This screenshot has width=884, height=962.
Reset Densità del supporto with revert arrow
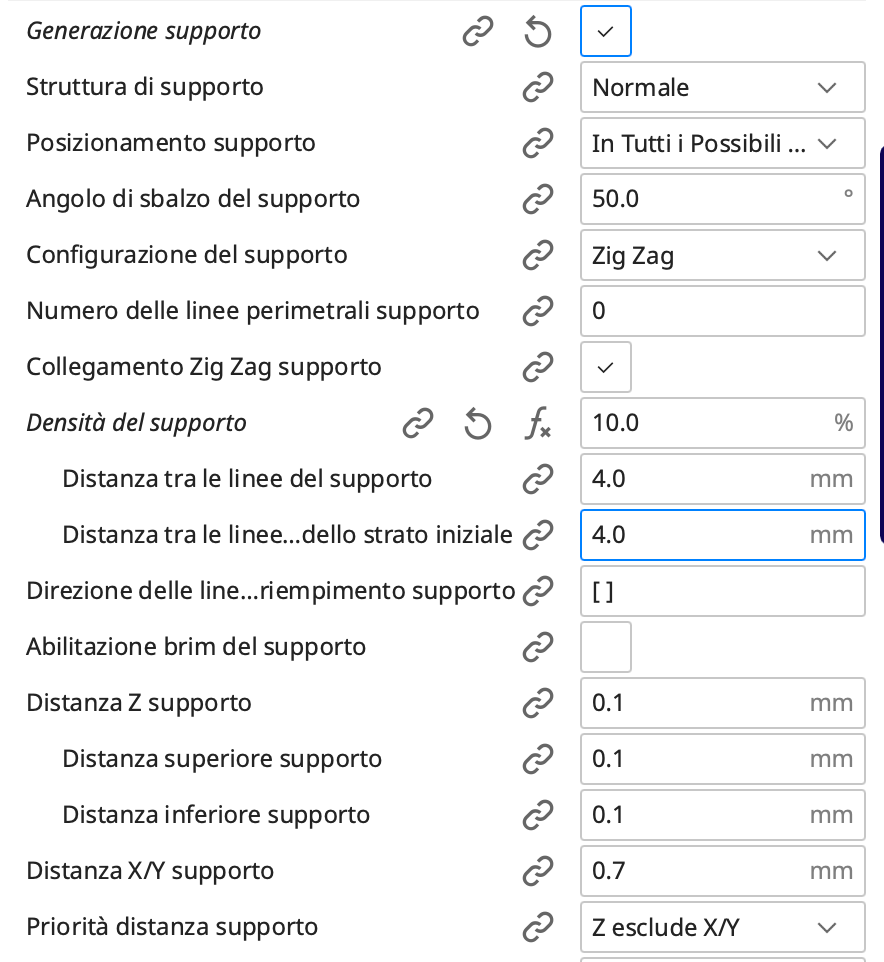click(478, 424)
